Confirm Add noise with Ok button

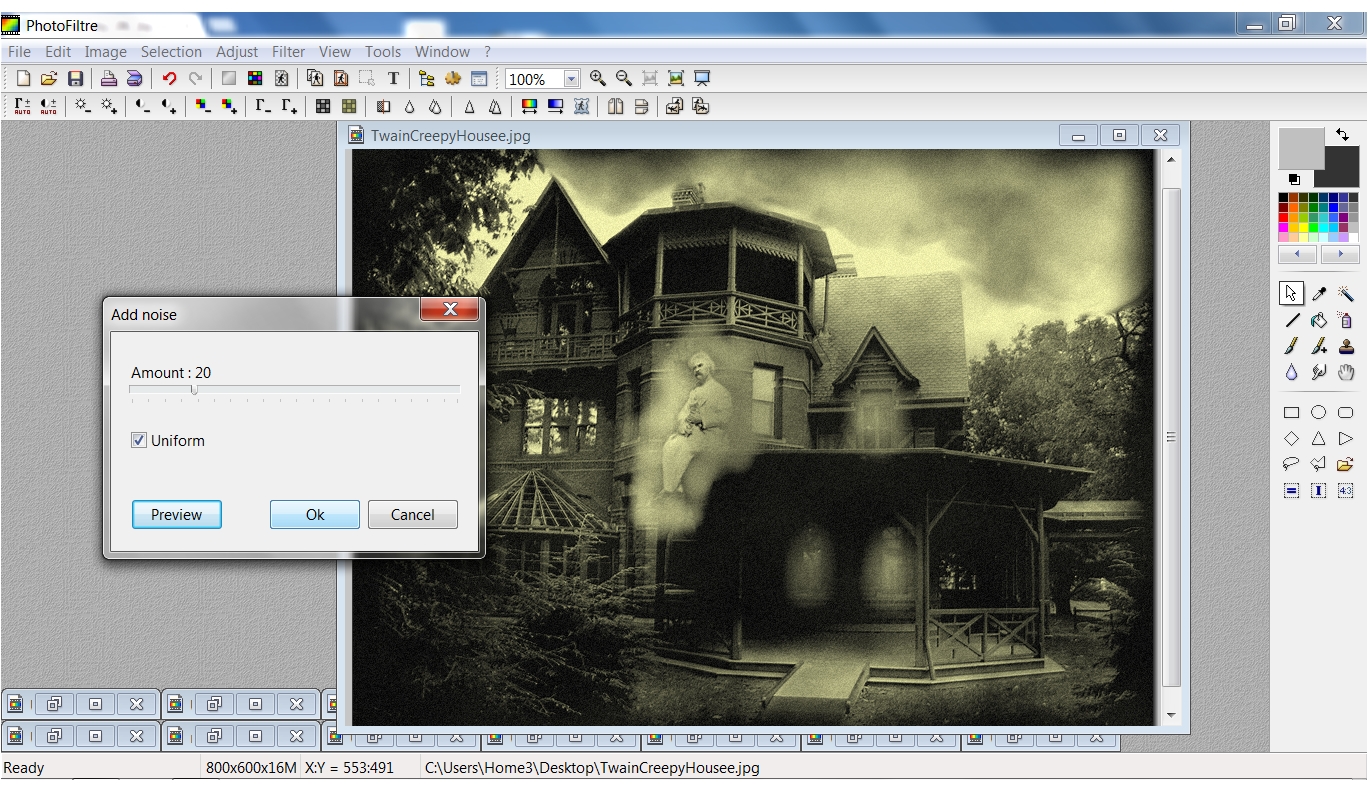click(x=315, y=515)
